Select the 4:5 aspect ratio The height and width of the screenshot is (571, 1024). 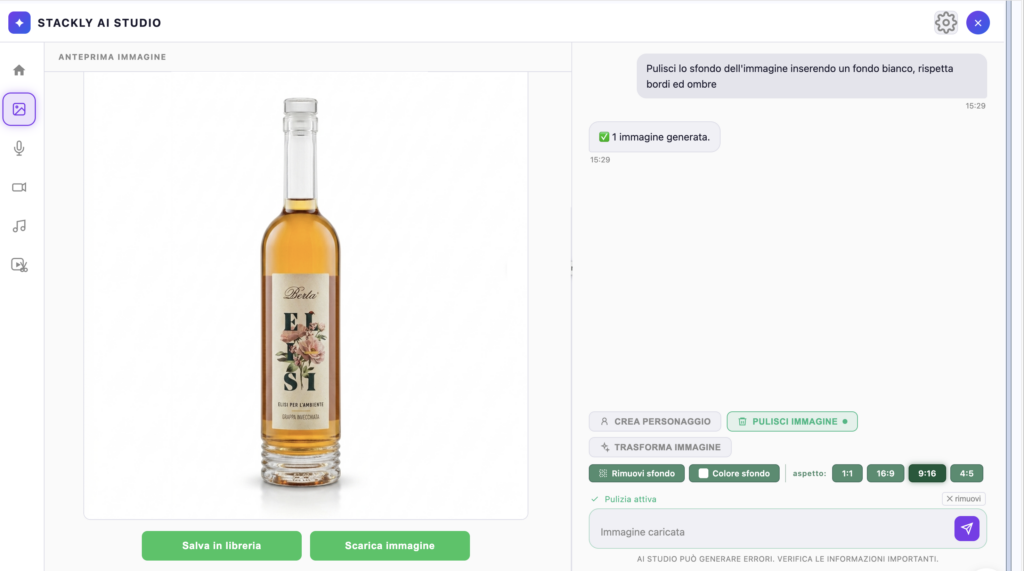(967, 474)
